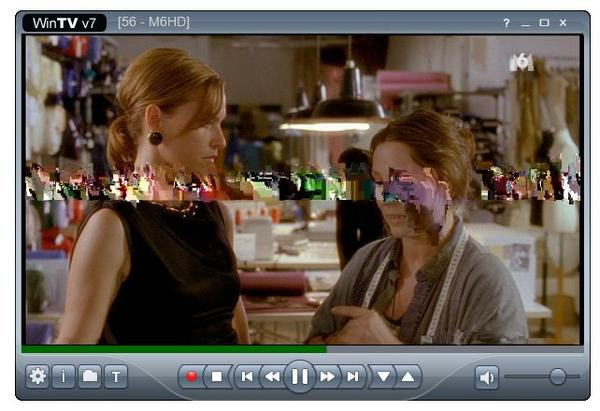Toggle teletext with the T button

[x=116, y=377]
